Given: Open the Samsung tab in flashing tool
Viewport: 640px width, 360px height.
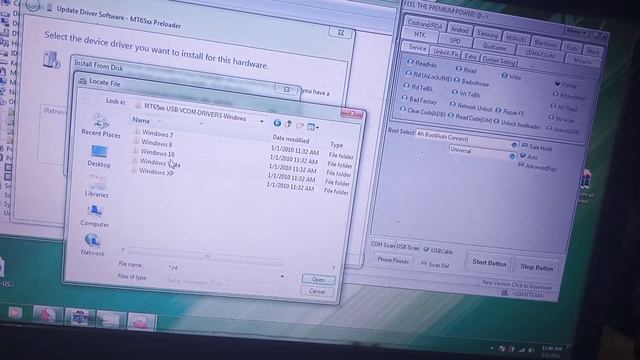Looking at the screenshot, I should click(x=487, y=34).
